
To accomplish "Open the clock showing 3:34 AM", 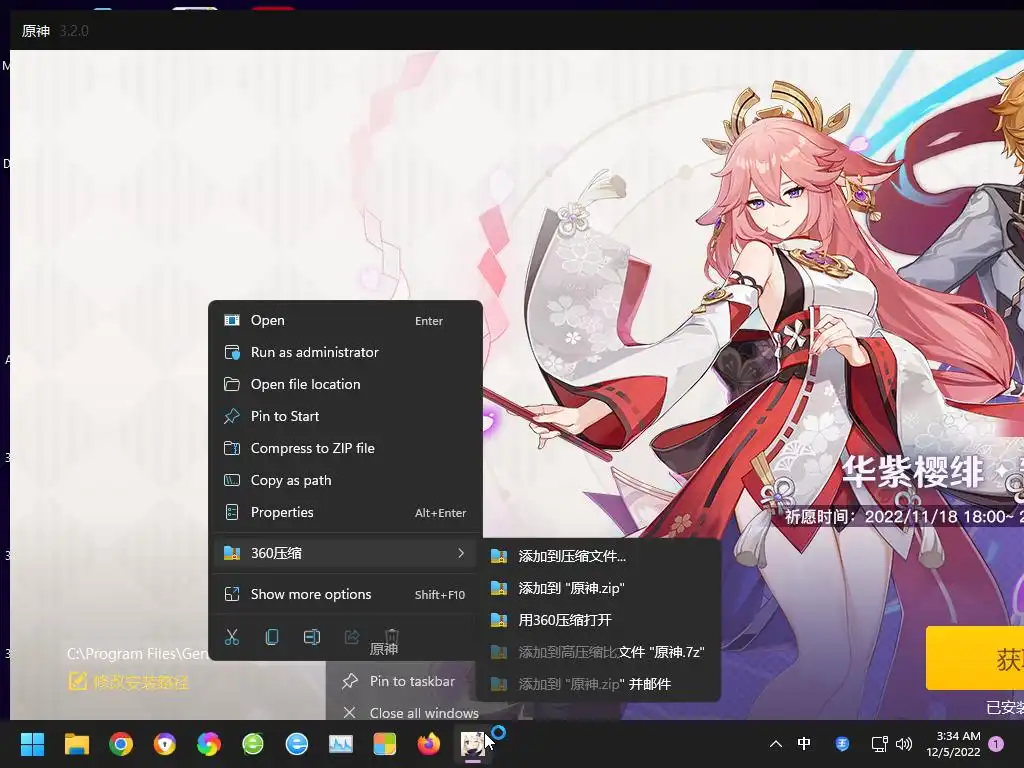I will pos(953,744).
